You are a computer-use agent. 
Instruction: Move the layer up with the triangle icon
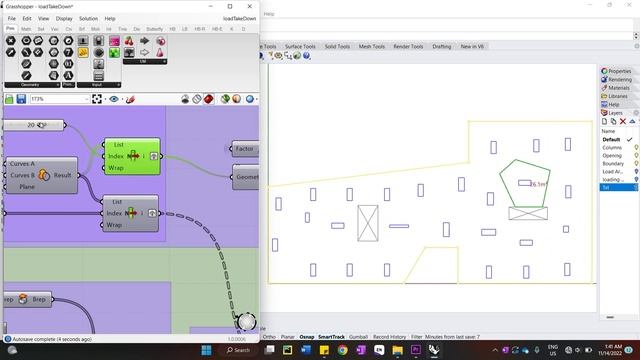click(x=632, y=122)
